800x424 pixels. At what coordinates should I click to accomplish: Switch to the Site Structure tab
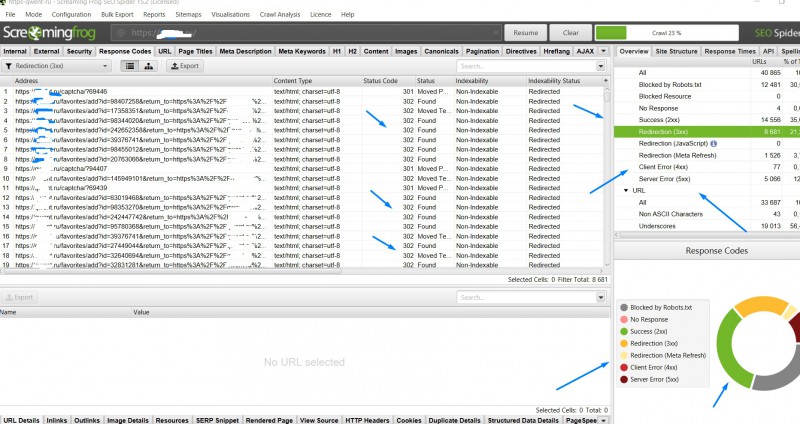[x=676, y=51]
